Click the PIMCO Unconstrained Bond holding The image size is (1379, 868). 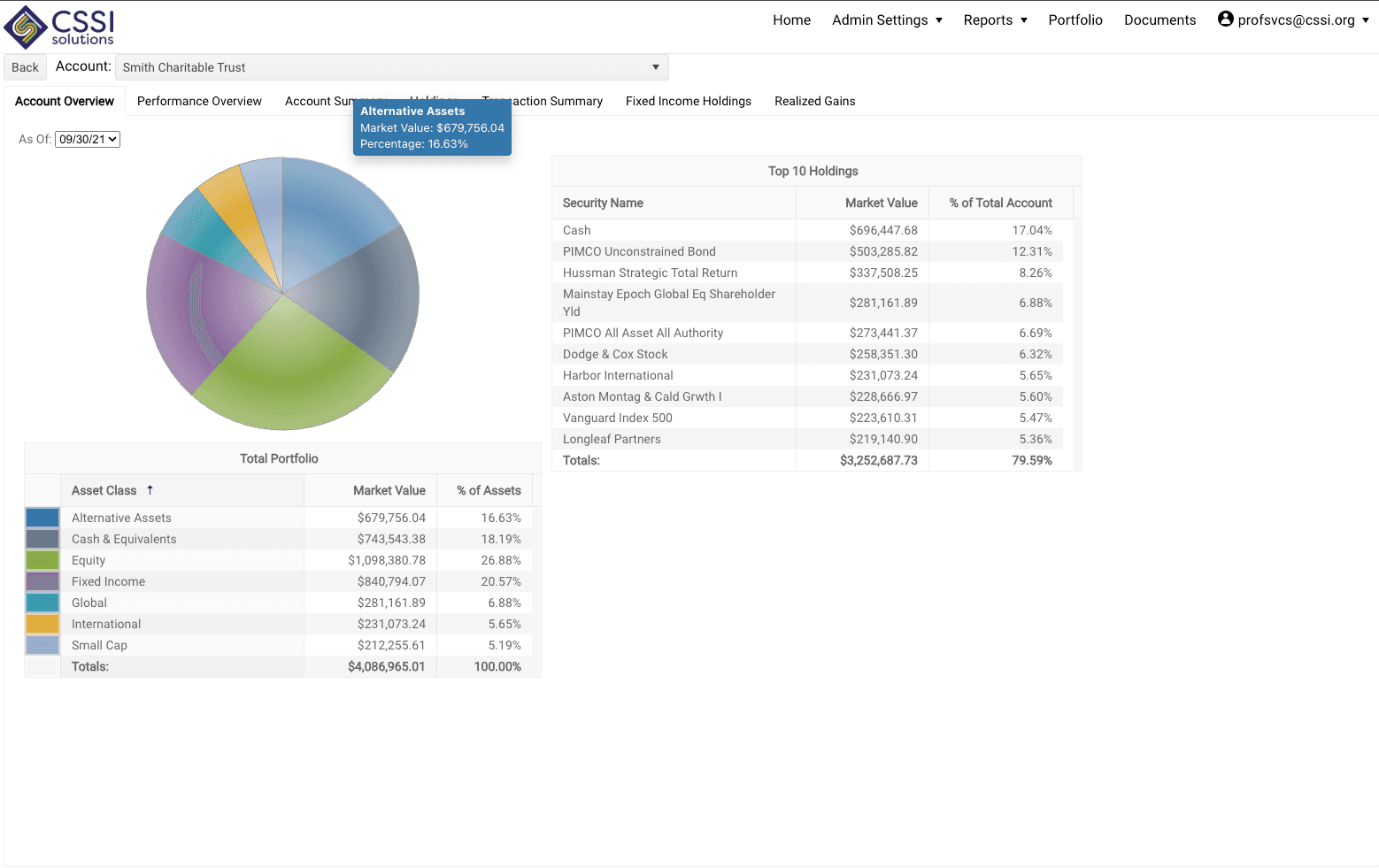tap(639, 251)
